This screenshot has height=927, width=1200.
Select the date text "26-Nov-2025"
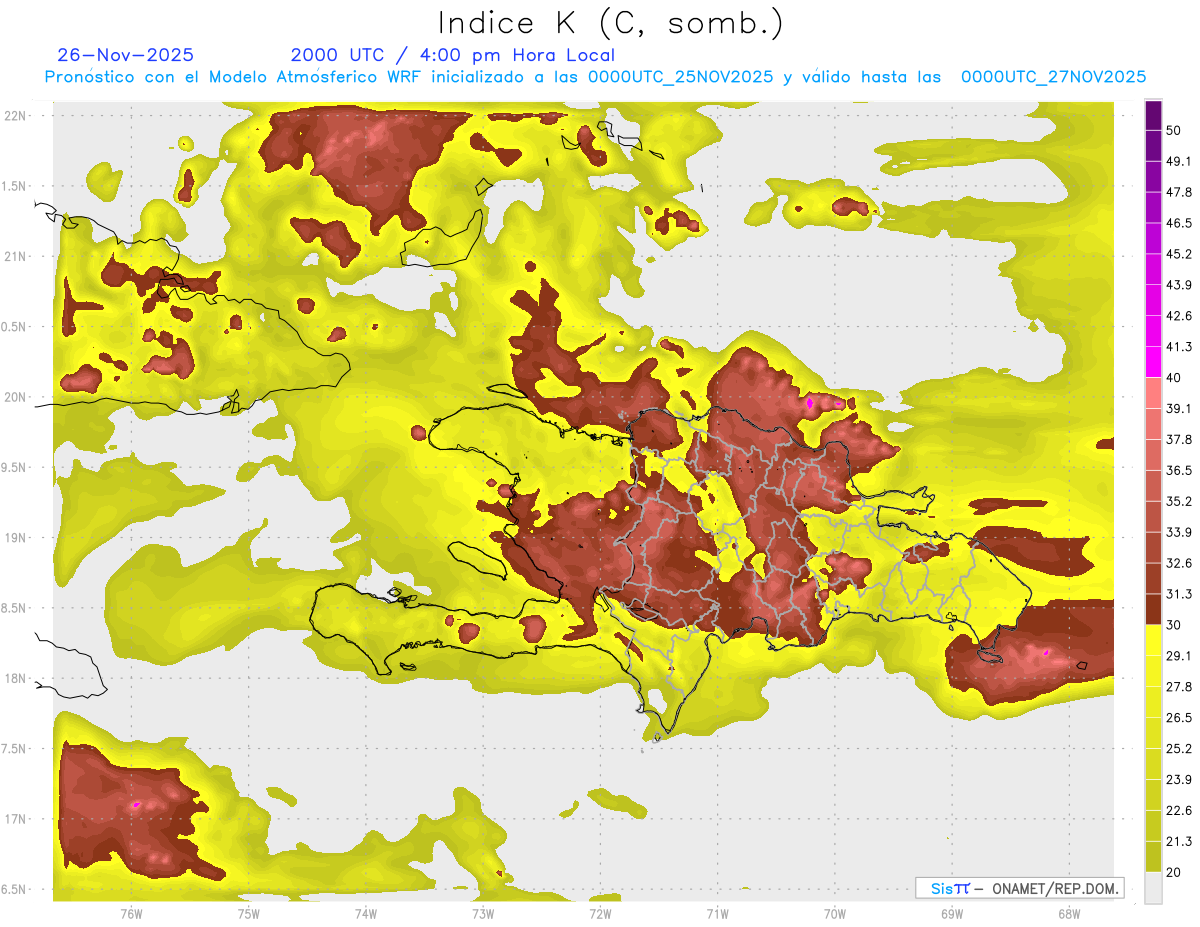126,55
